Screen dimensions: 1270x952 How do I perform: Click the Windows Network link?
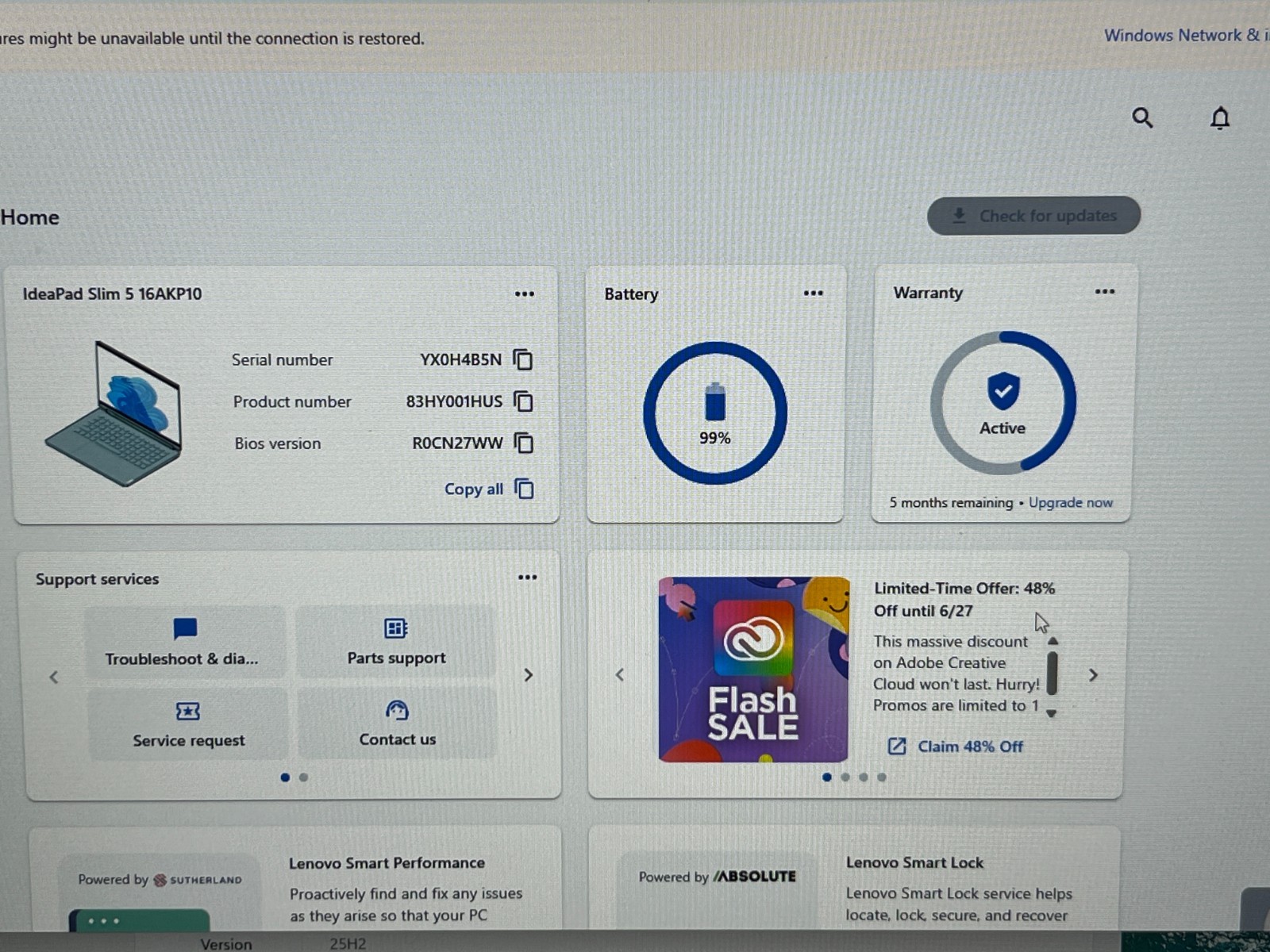click(1187, 35)
